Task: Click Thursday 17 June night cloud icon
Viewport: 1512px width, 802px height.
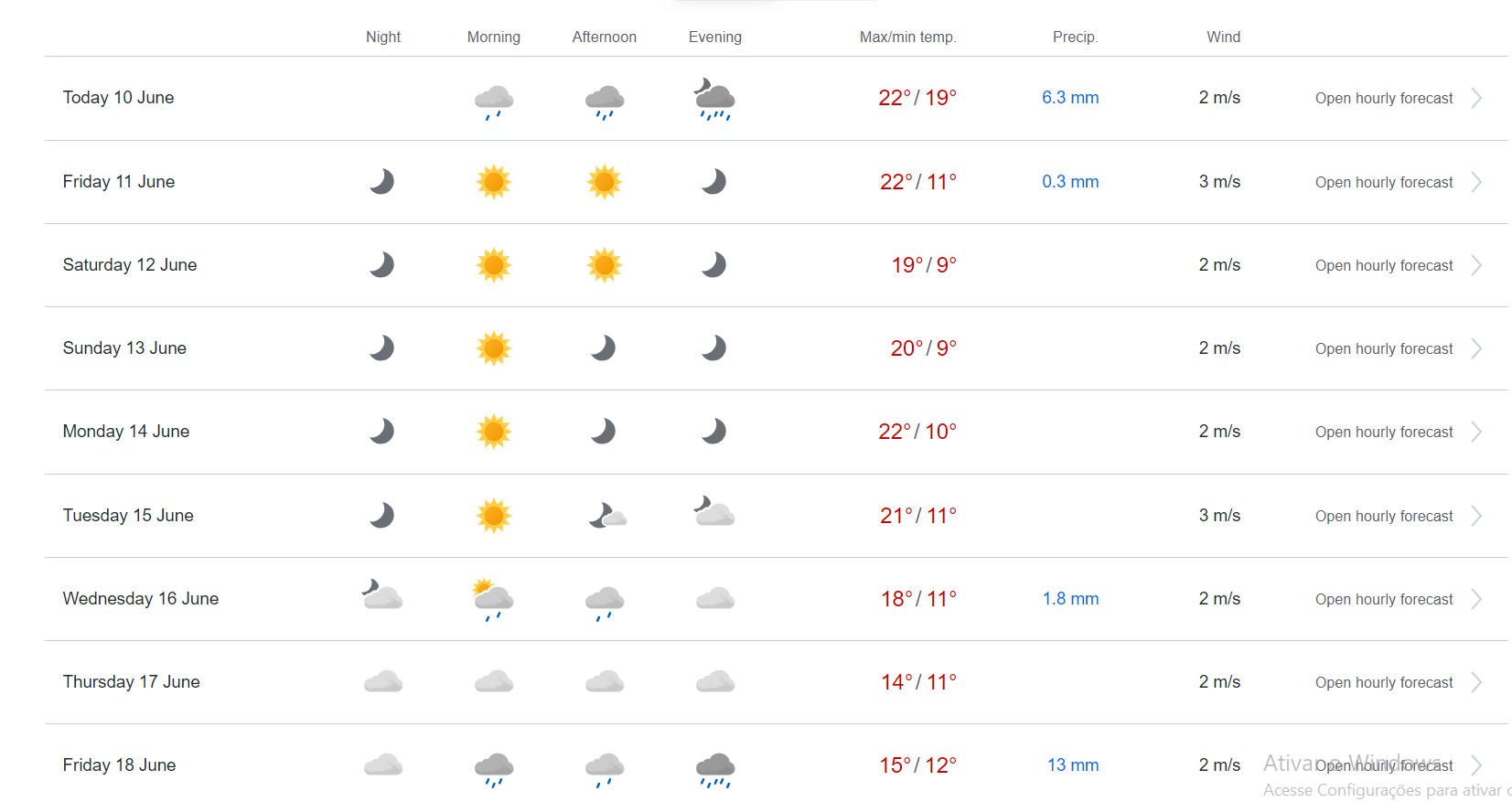Action: pyautogui.click(x=383, y=682)
